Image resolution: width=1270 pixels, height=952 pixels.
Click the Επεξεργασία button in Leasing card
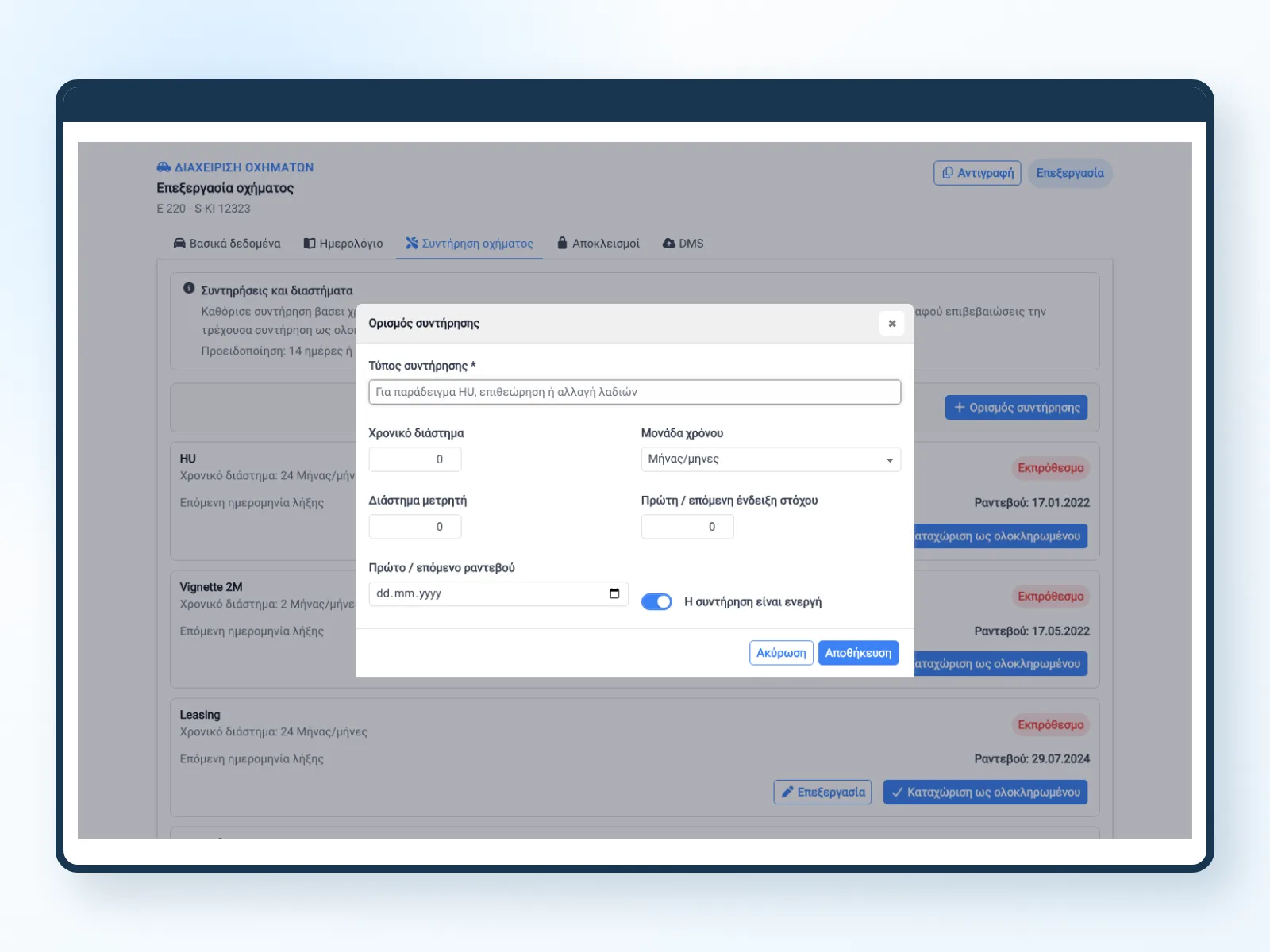pos(823,792)
